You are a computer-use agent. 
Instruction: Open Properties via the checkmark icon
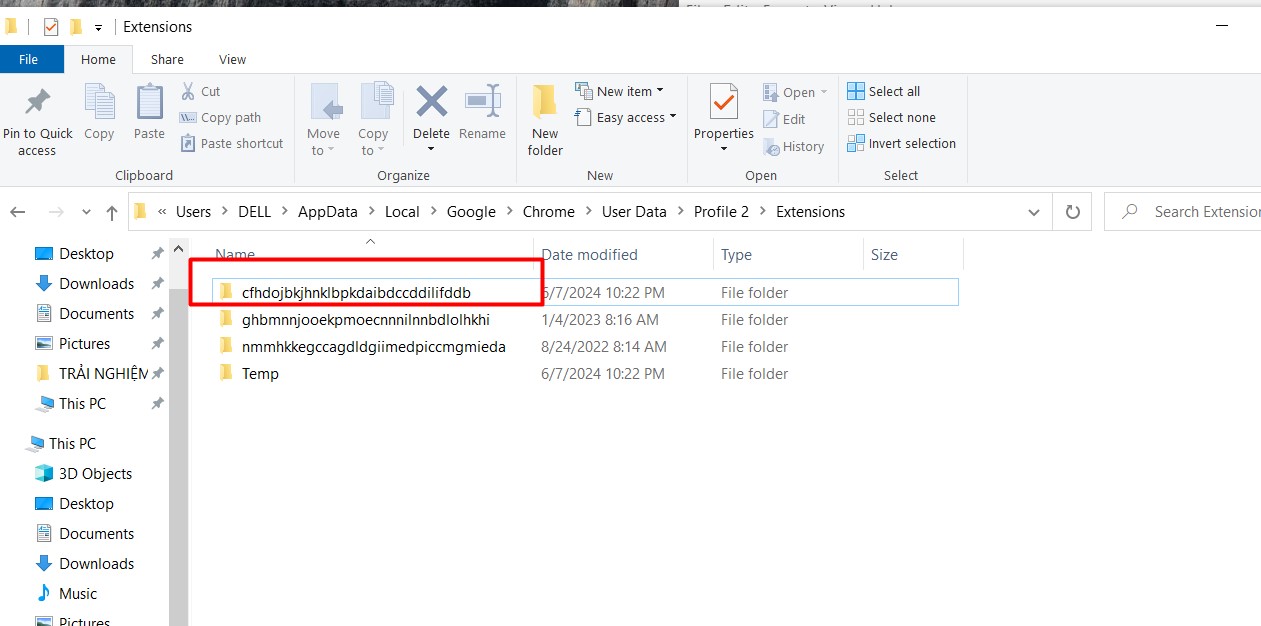(x=723, y=103)
